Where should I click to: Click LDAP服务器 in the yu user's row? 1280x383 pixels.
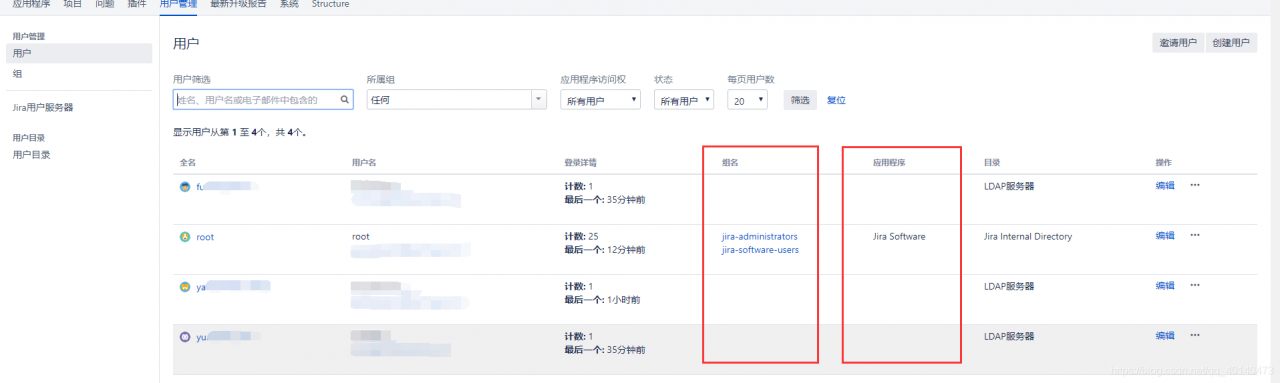coord(1009,336)
